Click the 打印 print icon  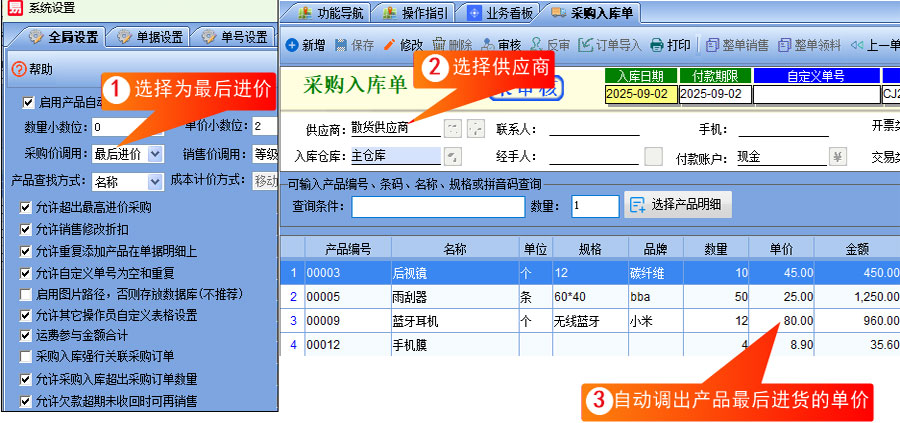point(657,45)
